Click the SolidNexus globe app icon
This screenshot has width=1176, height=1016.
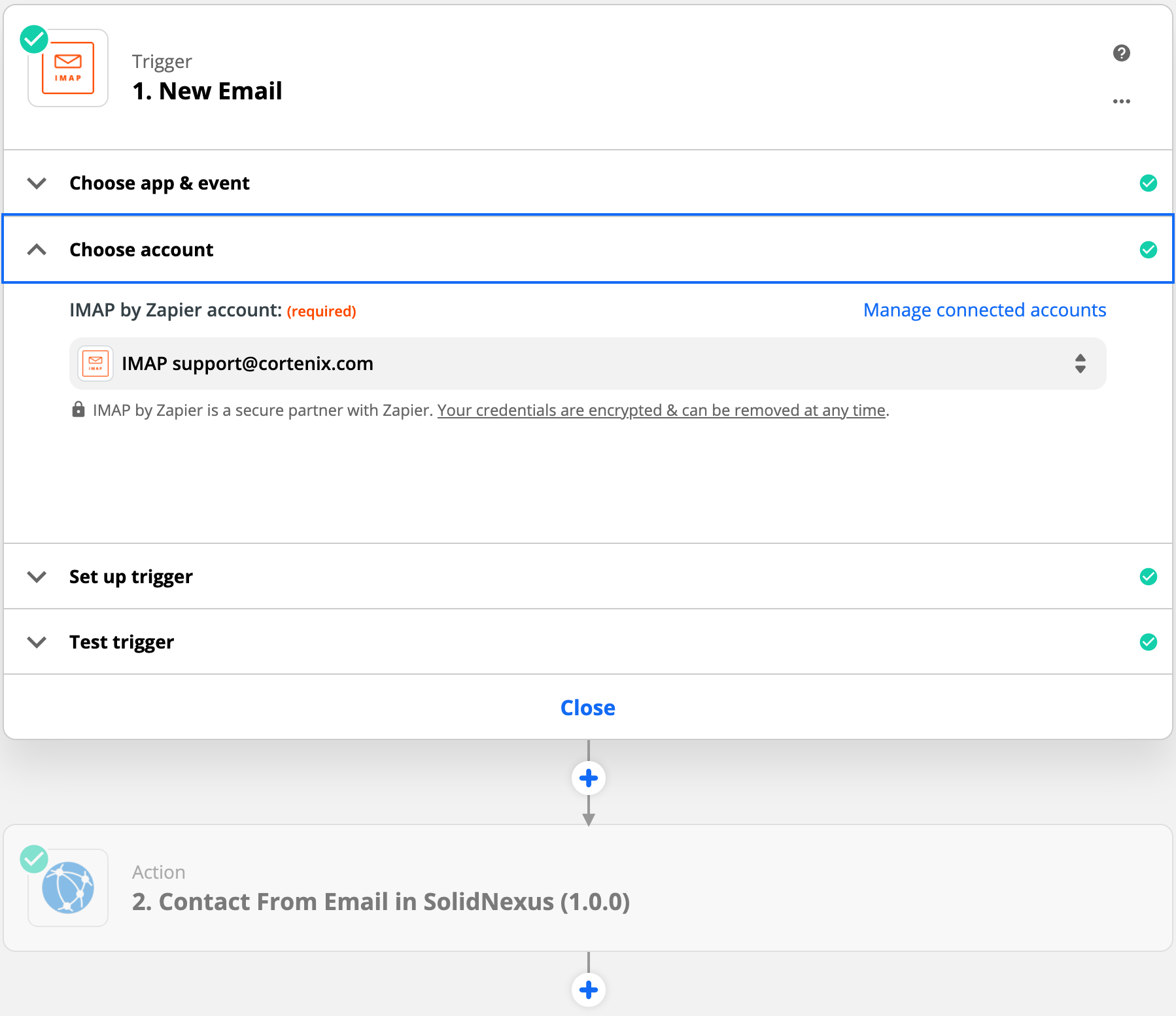point(68,888)
